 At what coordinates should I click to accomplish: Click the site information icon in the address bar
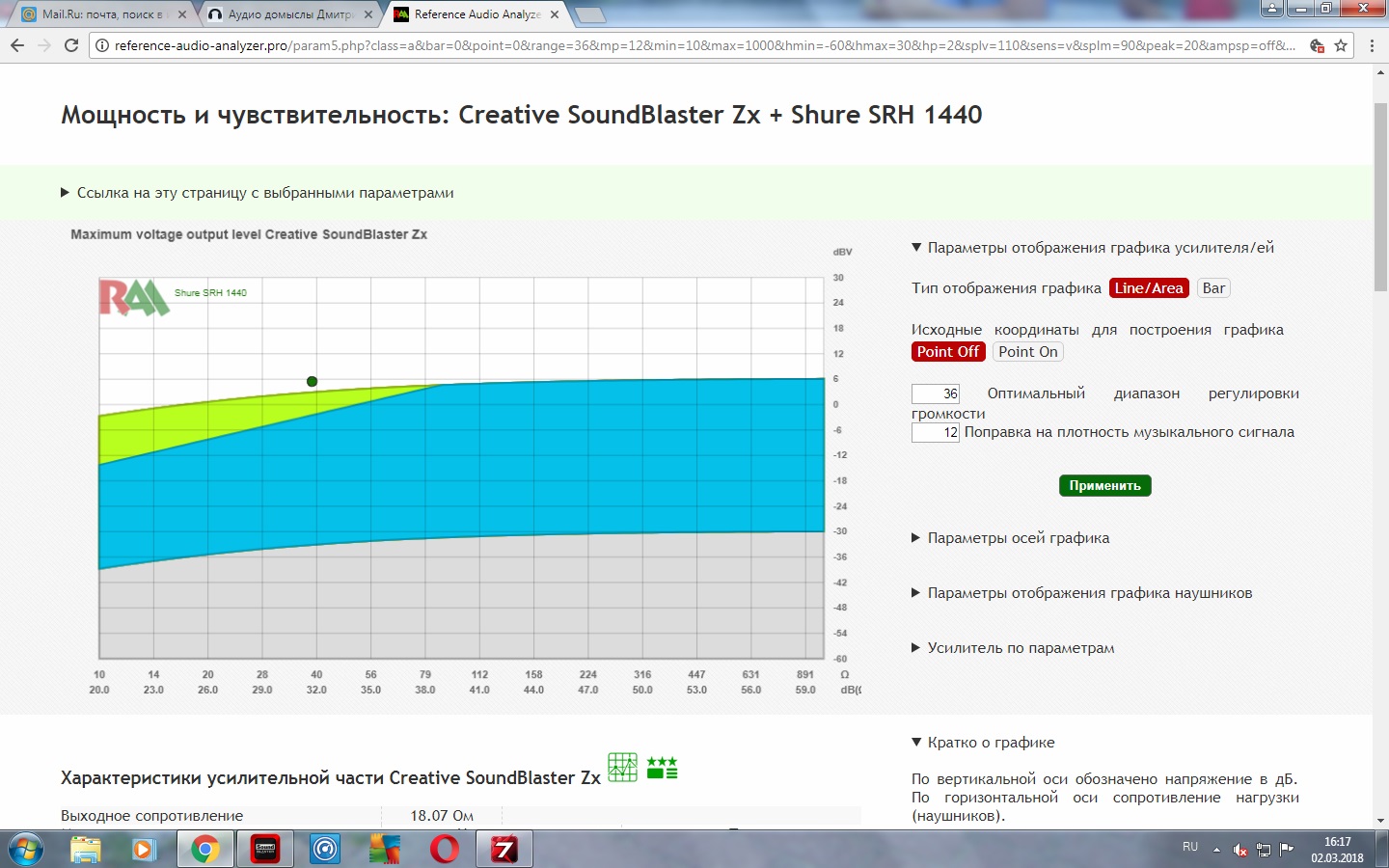pyautogui.click(x=102, y=45)
